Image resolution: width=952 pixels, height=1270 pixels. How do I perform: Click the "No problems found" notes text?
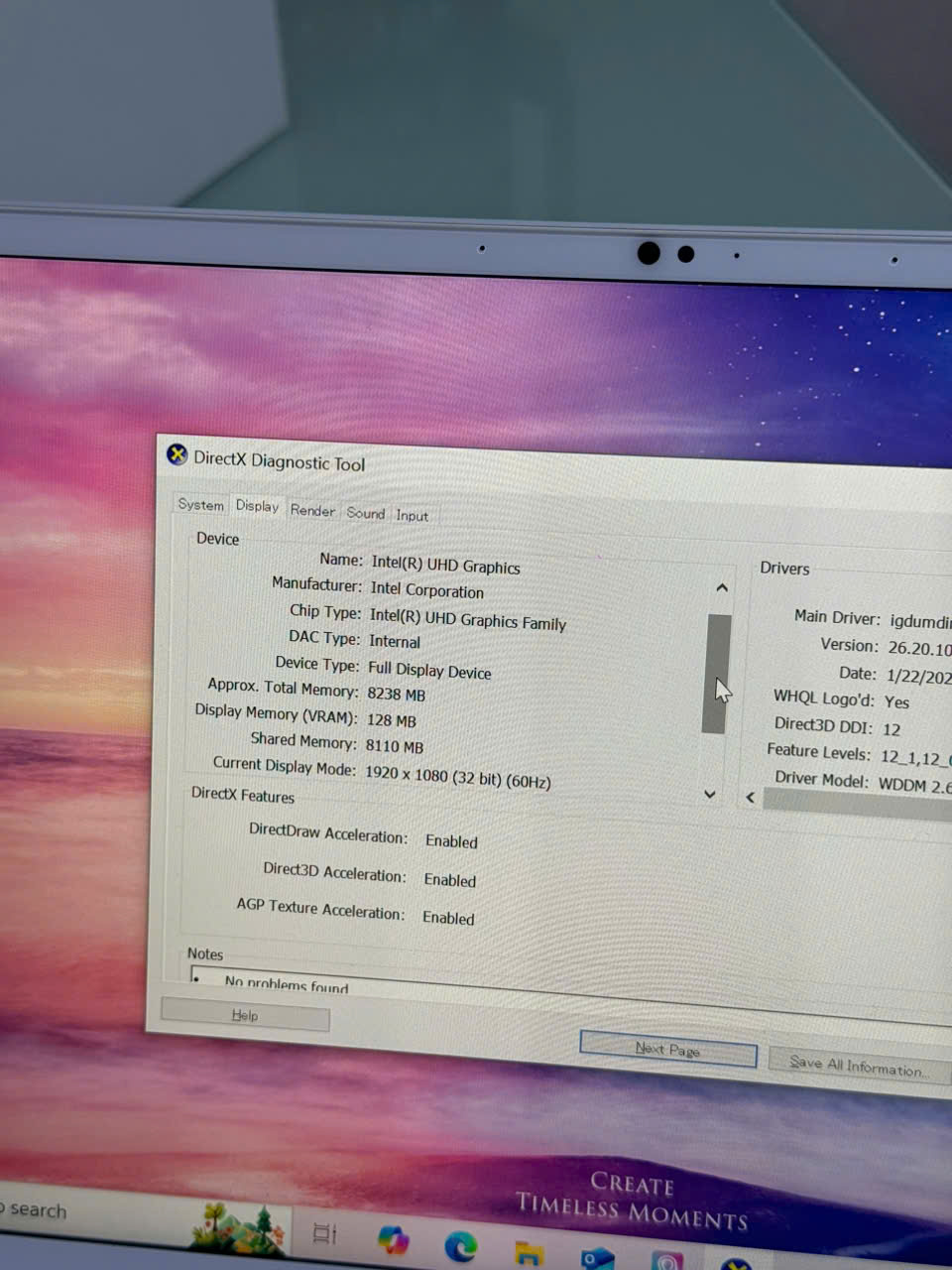[287, 985]
